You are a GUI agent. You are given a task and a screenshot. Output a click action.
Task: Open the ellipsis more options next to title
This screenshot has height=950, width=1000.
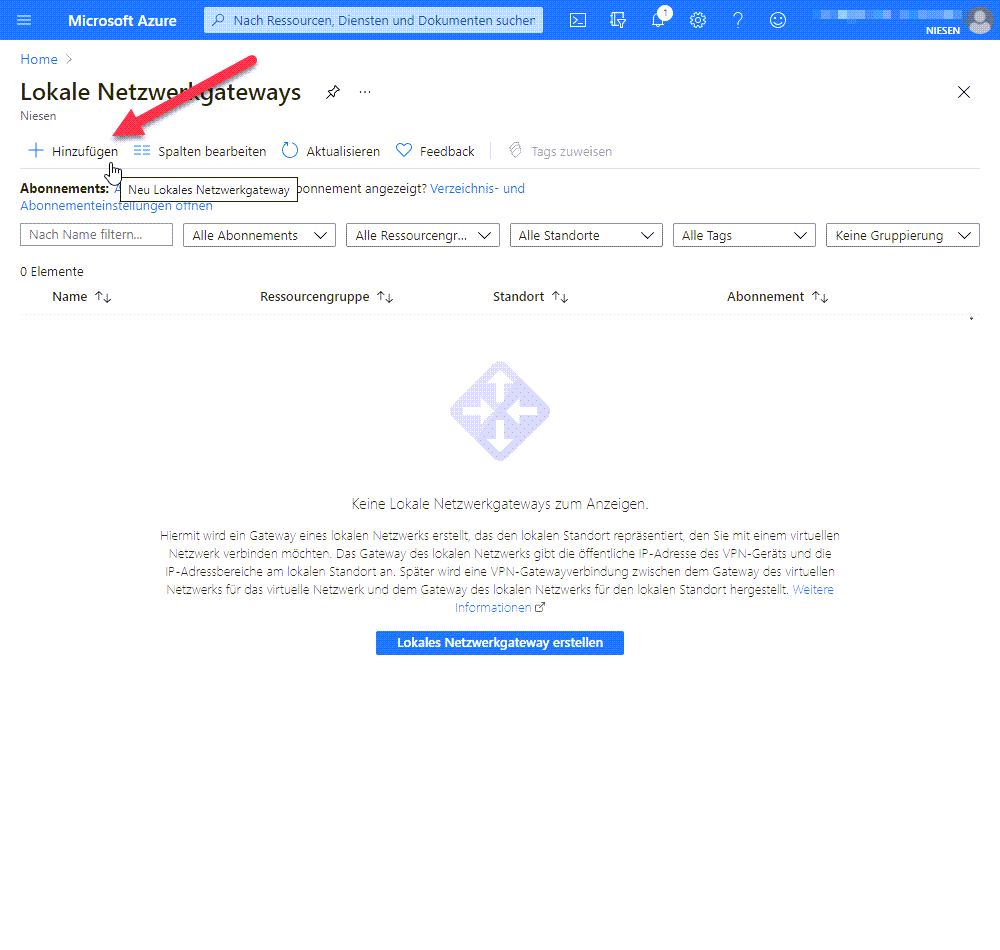click(x=365, y=92)
